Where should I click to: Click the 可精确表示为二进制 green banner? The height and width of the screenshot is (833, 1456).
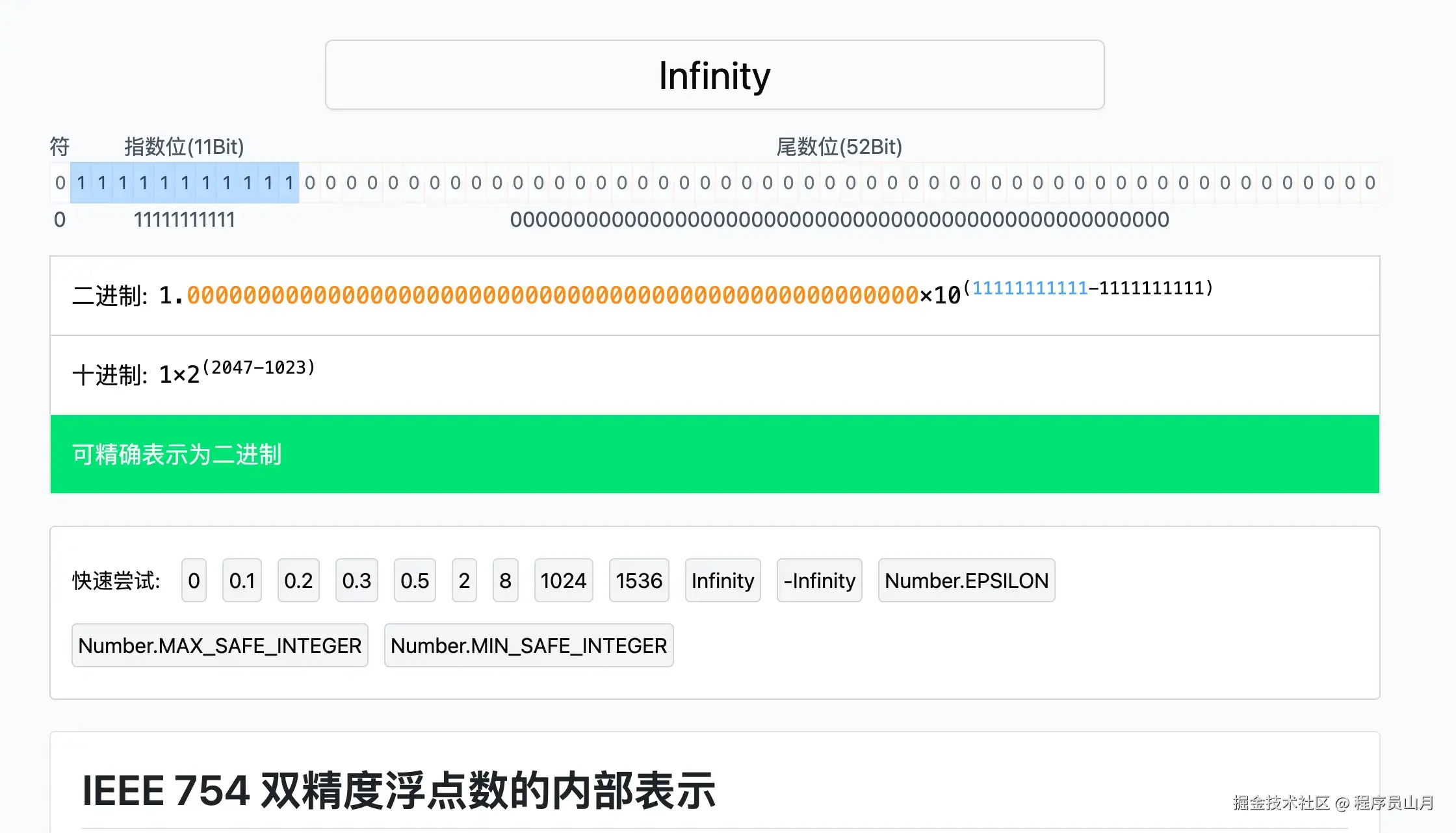click(x=714, y=454)
